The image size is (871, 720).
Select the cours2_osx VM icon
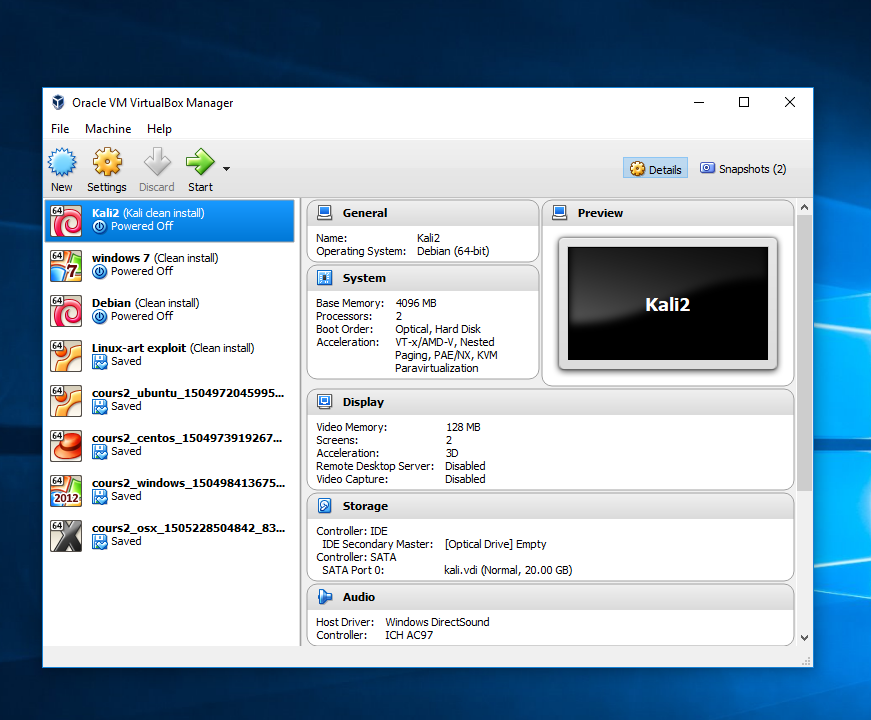pos(66,535)
